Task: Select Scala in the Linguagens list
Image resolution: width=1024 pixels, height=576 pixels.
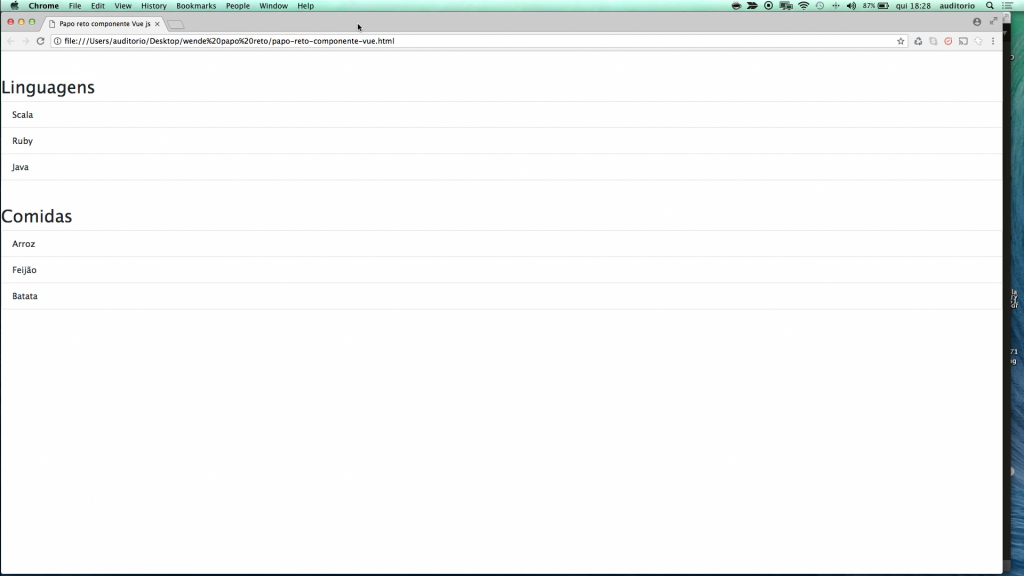Action: tap(20, 114)
